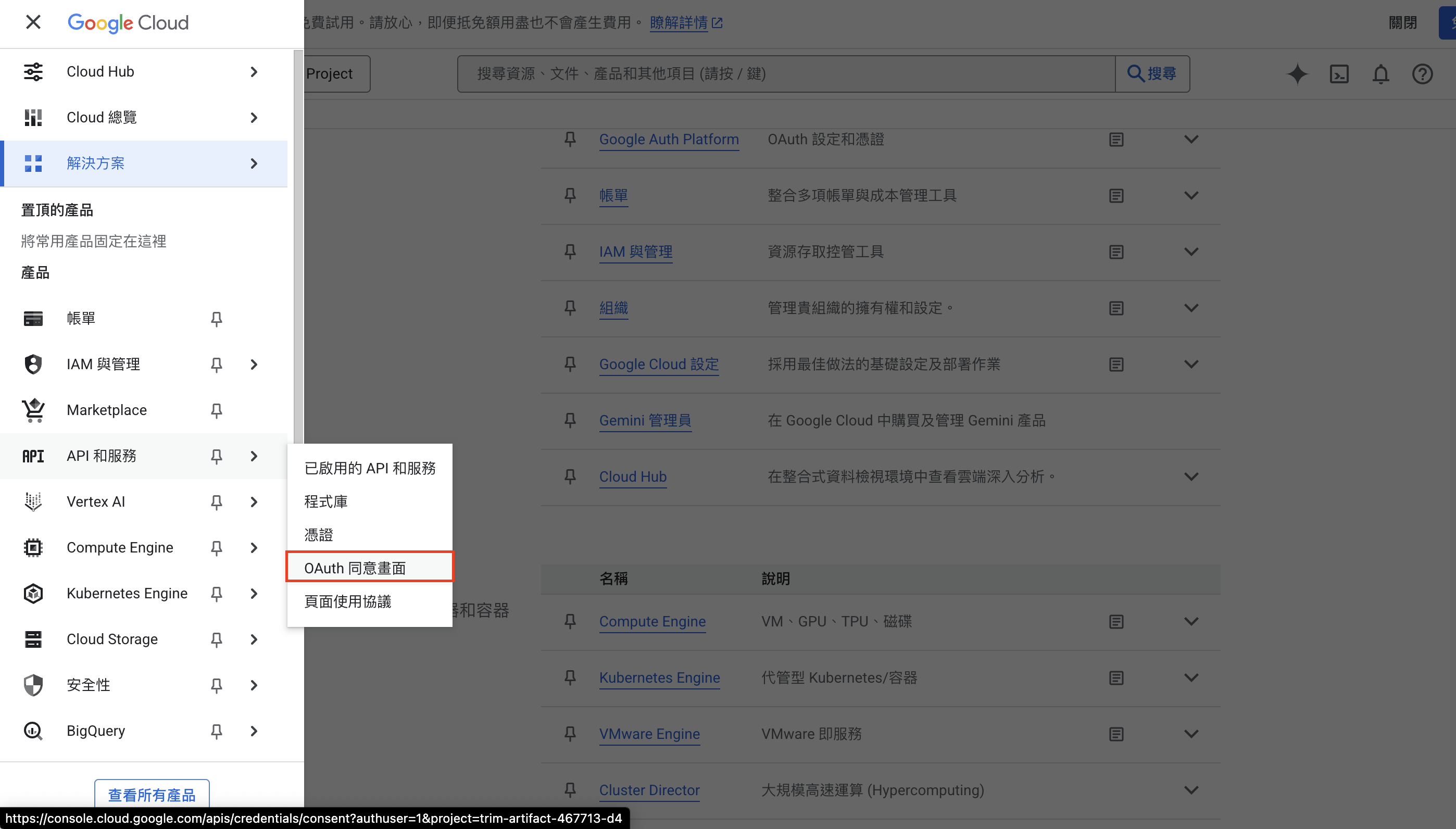Pin Vertex AI in sidebar
The width and height of the screenshot is (1456, 829).
click(216, 502)
